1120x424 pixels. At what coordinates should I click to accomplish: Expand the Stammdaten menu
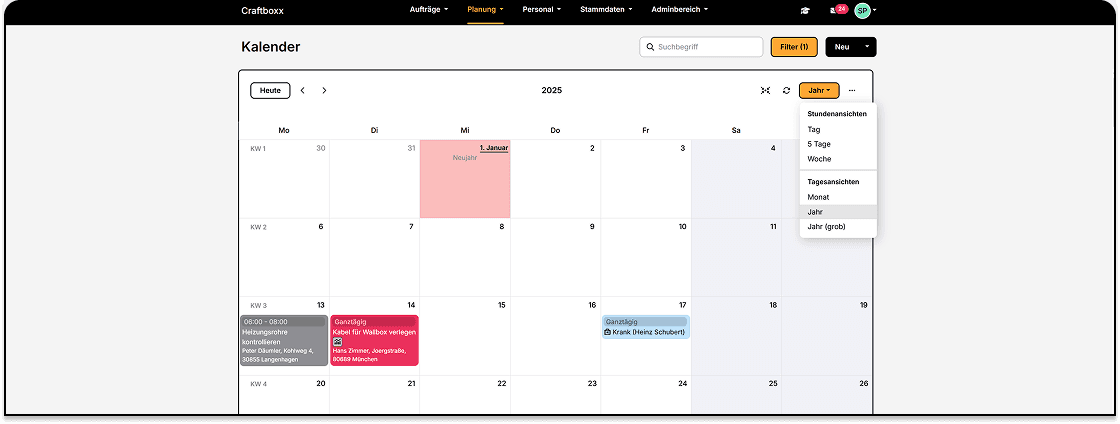coord(606,10)
